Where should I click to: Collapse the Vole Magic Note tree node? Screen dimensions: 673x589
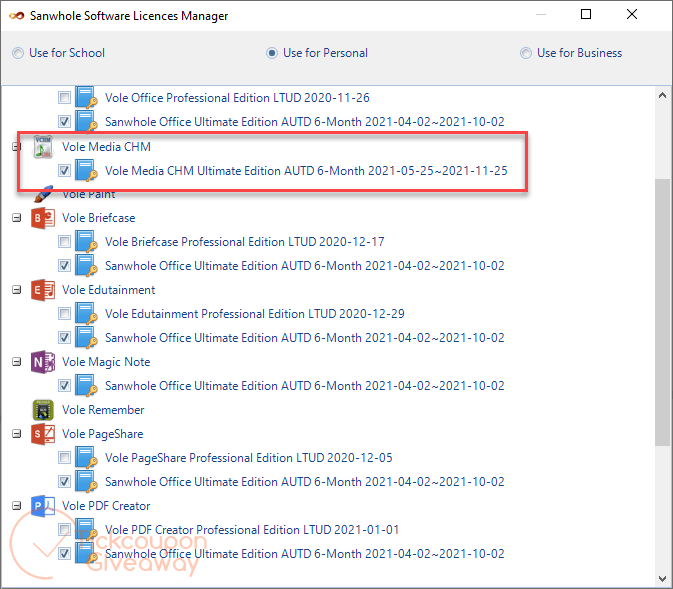16,362
